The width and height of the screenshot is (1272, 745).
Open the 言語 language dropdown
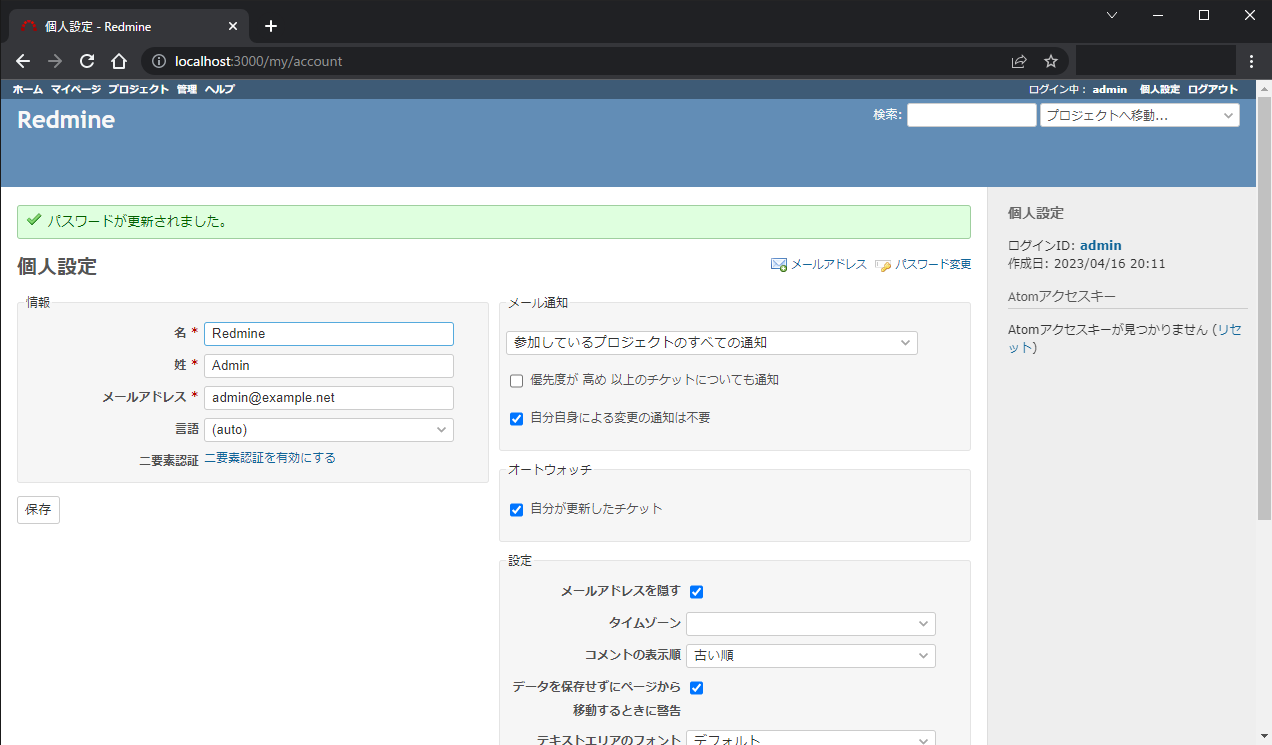329,429
